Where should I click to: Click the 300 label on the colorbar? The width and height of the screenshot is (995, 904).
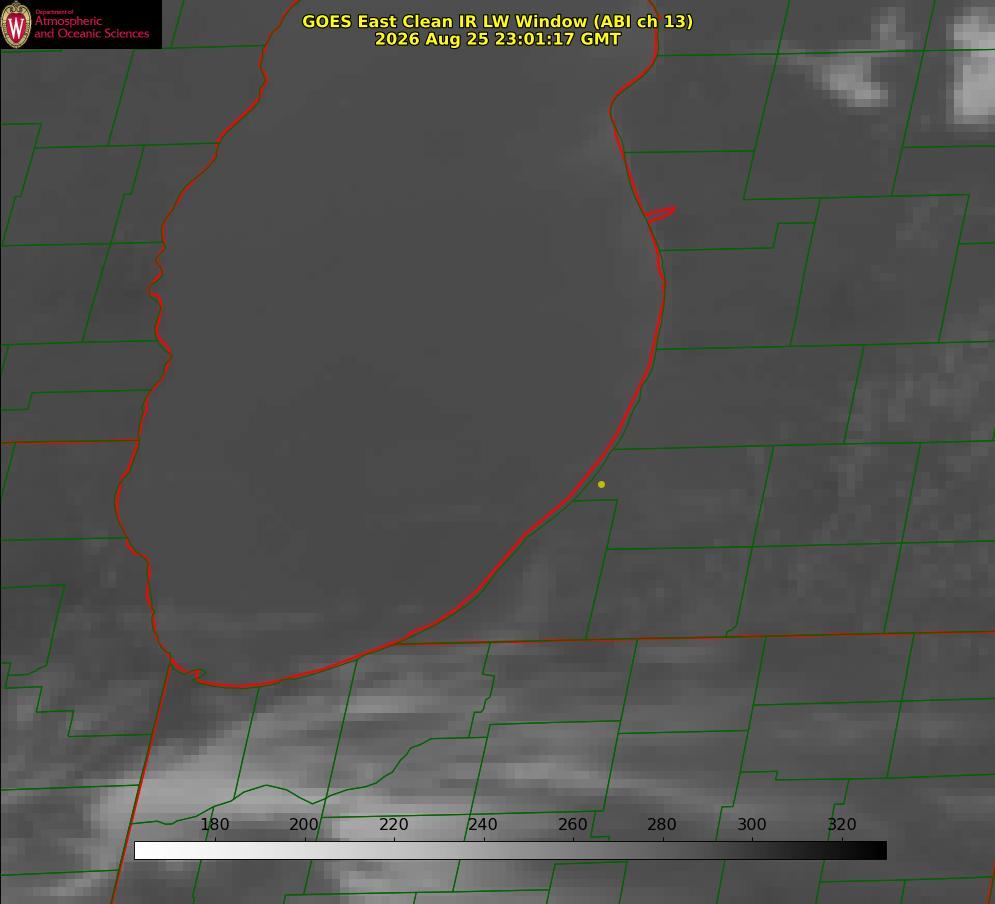coord(752,824)
